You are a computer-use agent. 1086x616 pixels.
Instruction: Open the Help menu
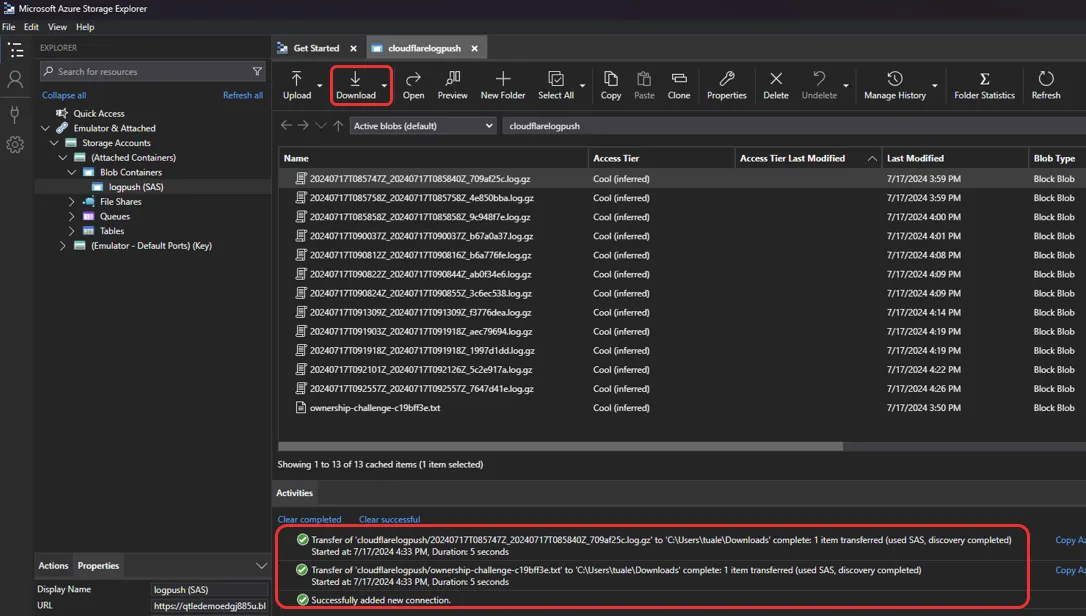tap(85, 27)
